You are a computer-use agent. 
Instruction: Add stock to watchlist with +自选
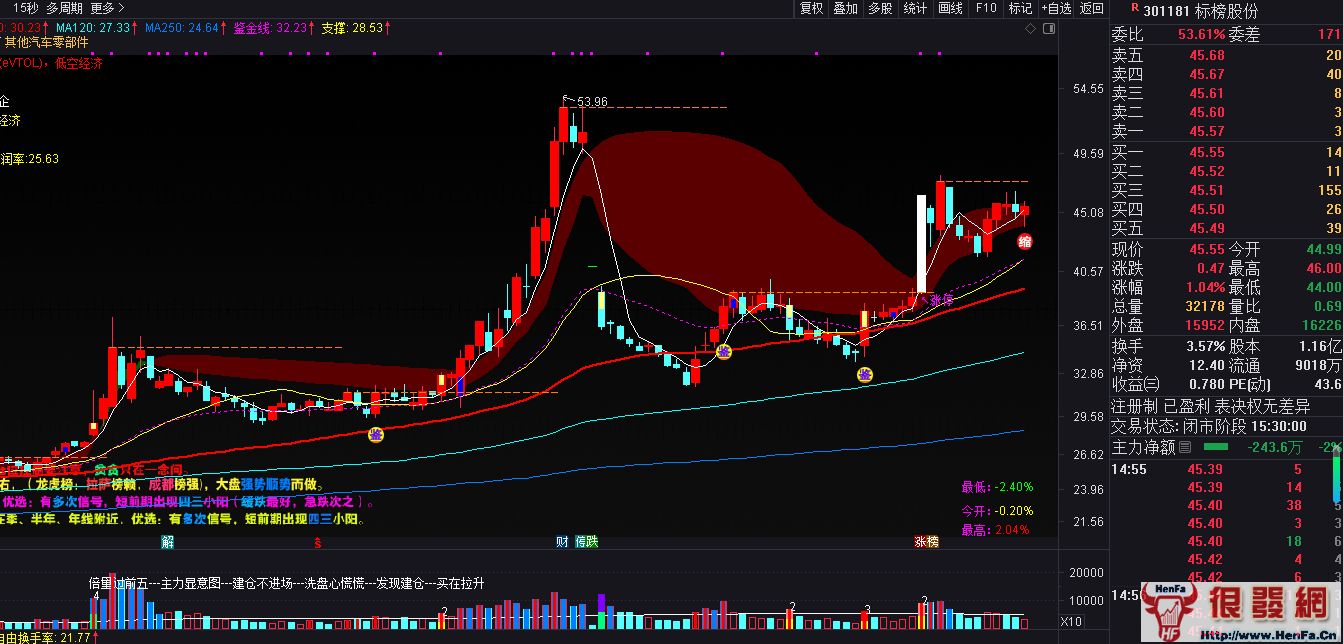[x=1056, y=8]
